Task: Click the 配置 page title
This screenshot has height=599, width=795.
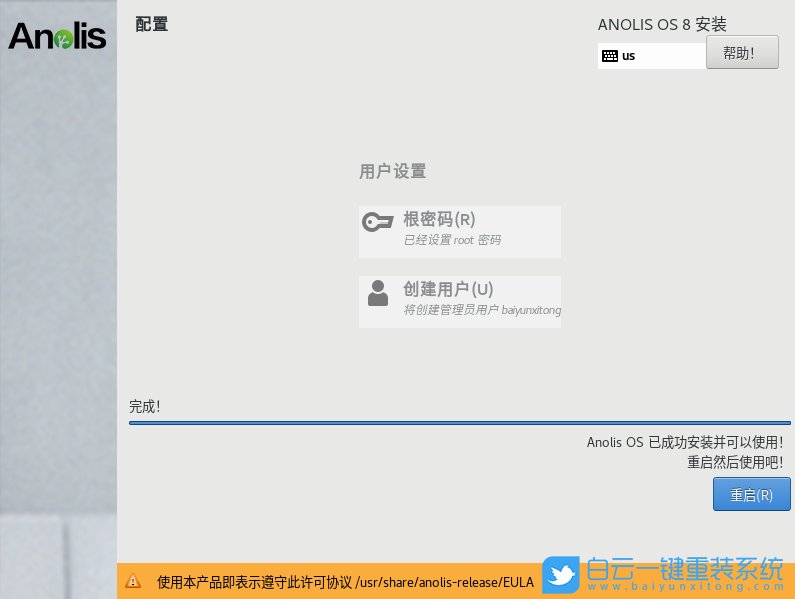Action: pos(152,24)
